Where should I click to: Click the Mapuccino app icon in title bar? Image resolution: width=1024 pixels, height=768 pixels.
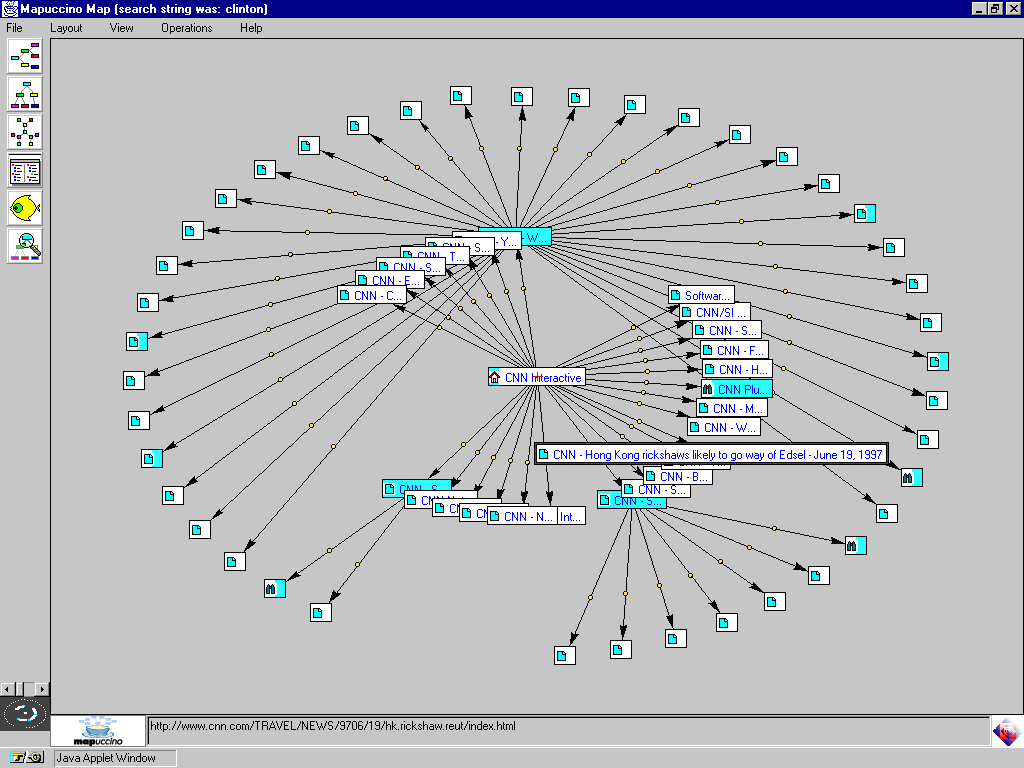[10, 8]
